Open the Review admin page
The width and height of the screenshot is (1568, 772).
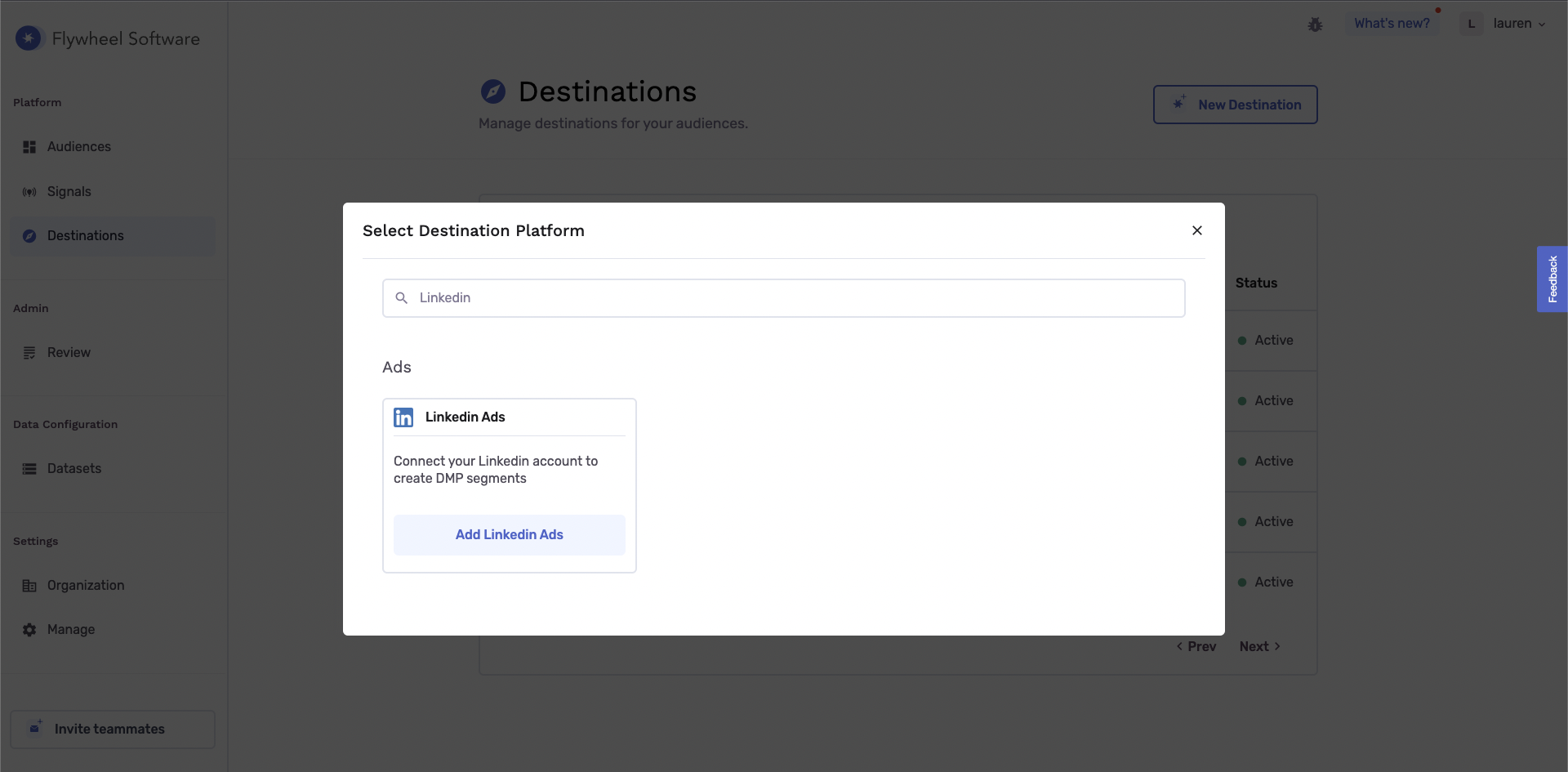(113, 353)
